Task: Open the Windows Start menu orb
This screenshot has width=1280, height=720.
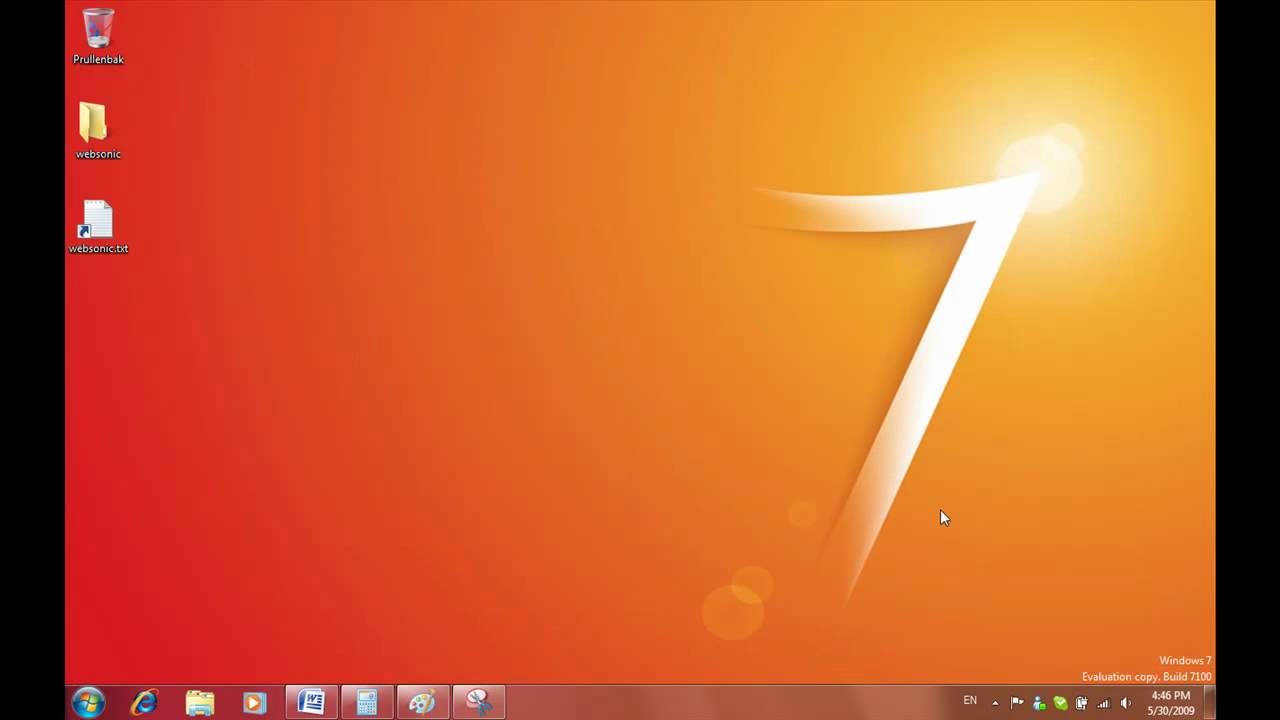Action: pyautogui.click(x=88, y=703)
